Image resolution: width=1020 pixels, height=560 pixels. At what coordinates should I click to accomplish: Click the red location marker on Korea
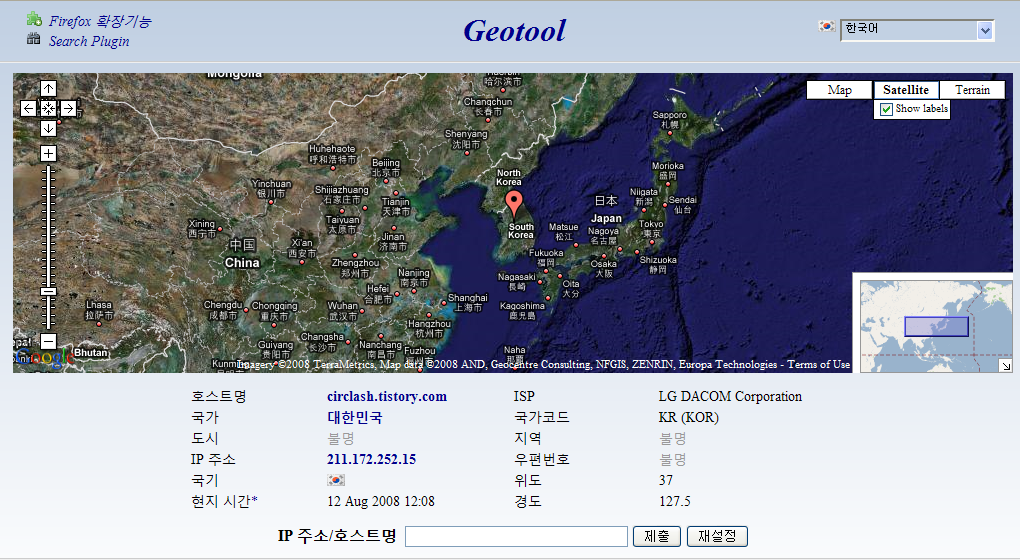[x=515, y=204]
